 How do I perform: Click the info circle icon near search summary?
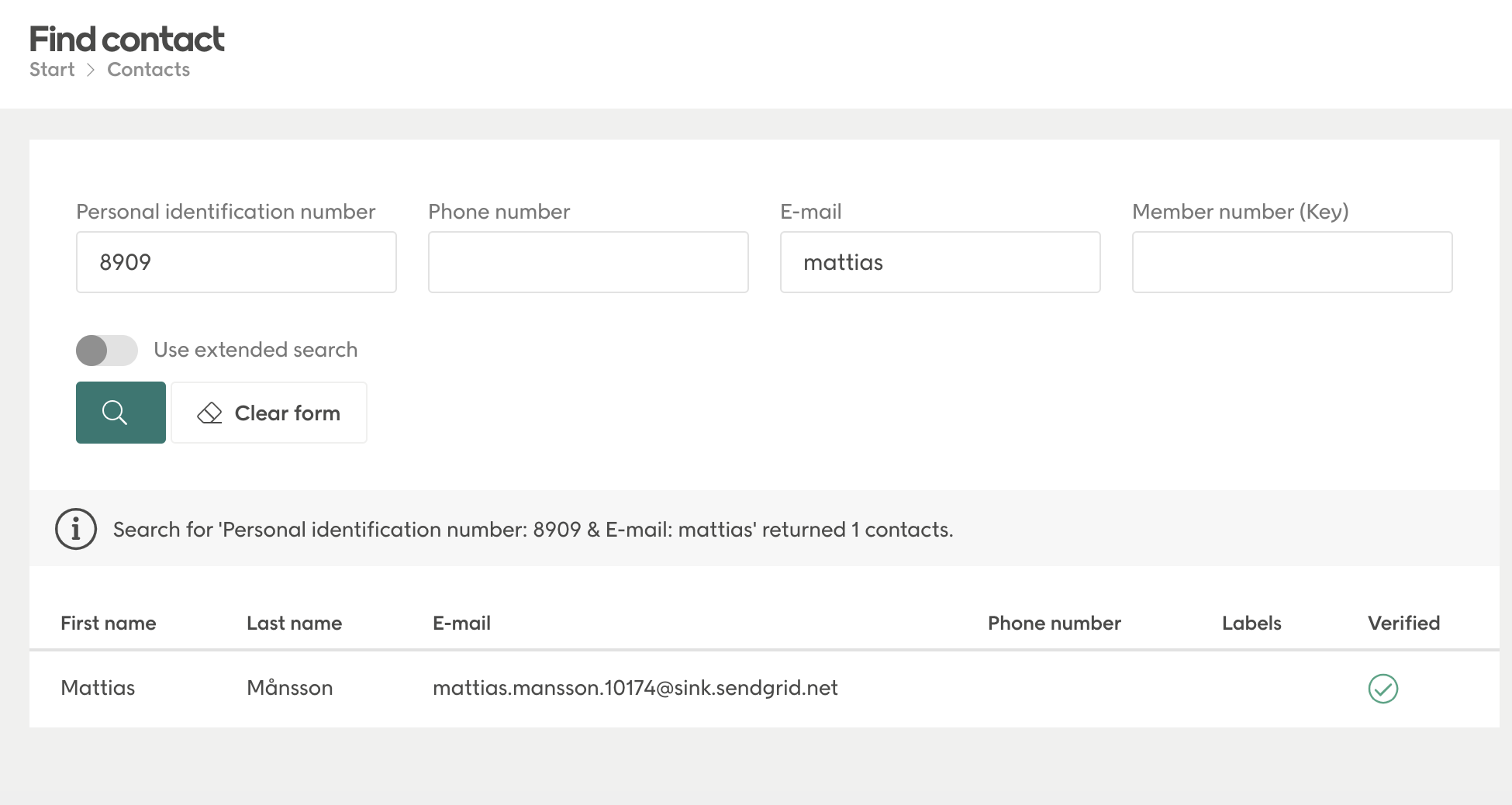tap(75, 528)
